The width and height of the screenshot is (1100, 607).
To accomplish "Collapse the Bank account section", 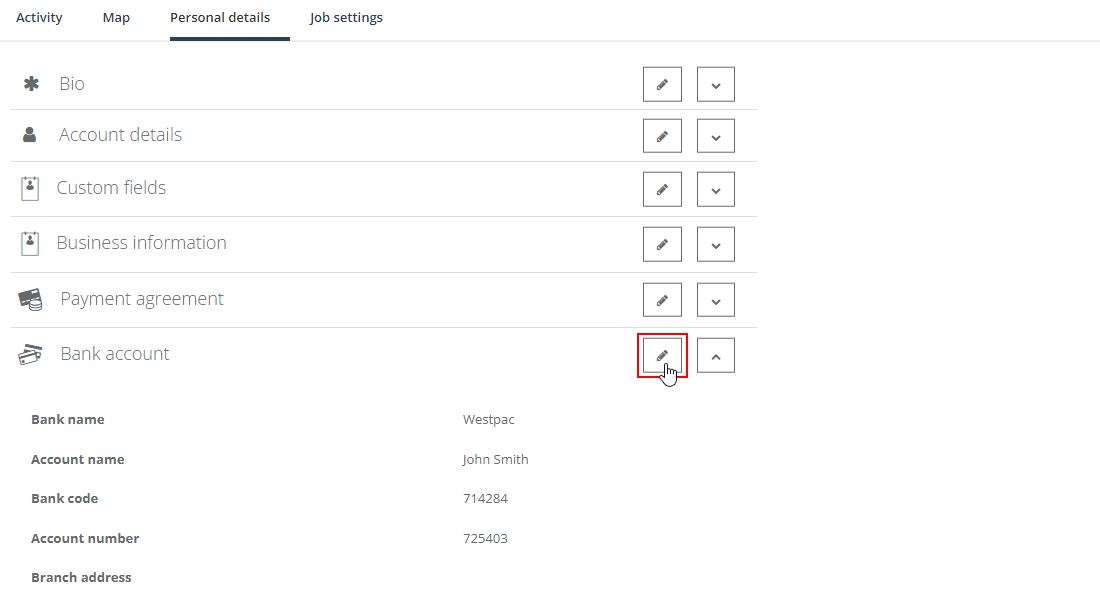I will (x=716, y=355).
